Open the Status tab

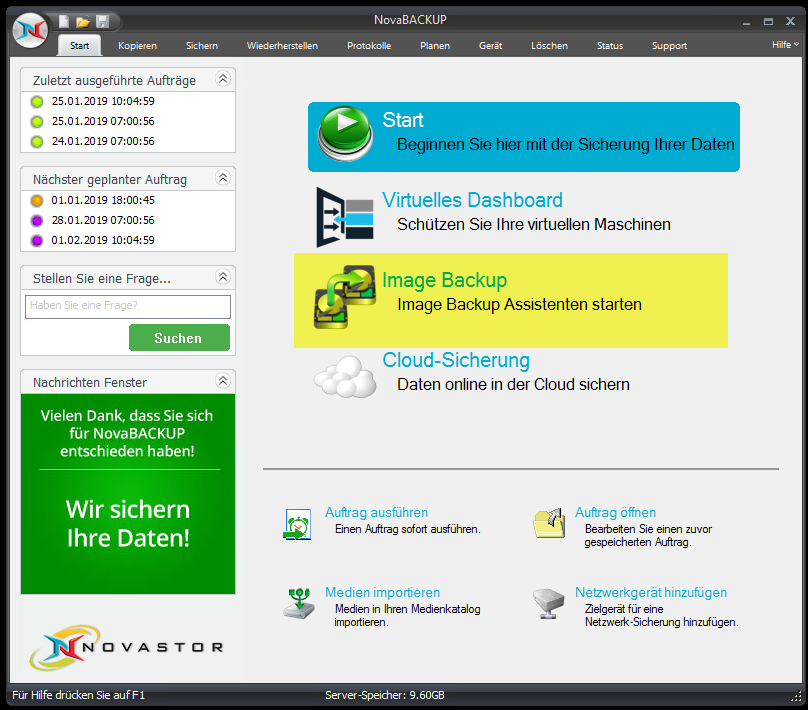point(610,45)
